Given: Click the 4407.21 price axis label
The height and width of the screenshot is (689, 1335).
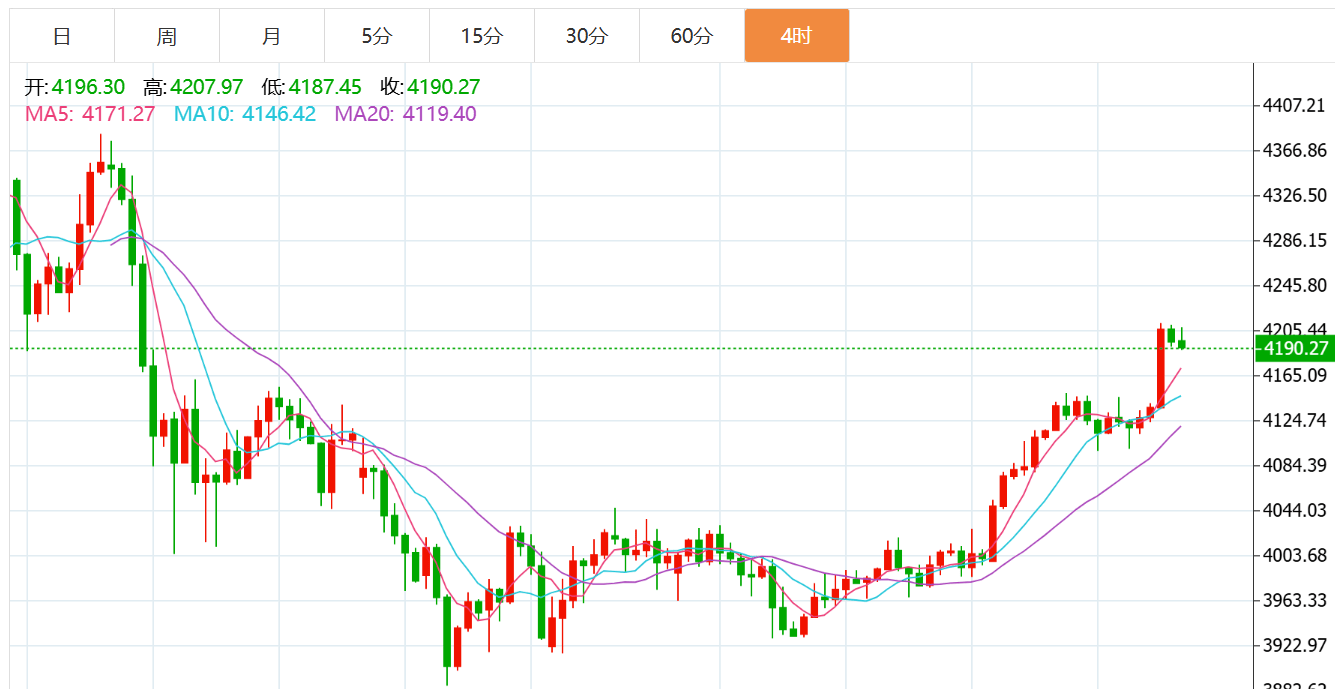Looking at the screenshot, I should coord(1295,105).
